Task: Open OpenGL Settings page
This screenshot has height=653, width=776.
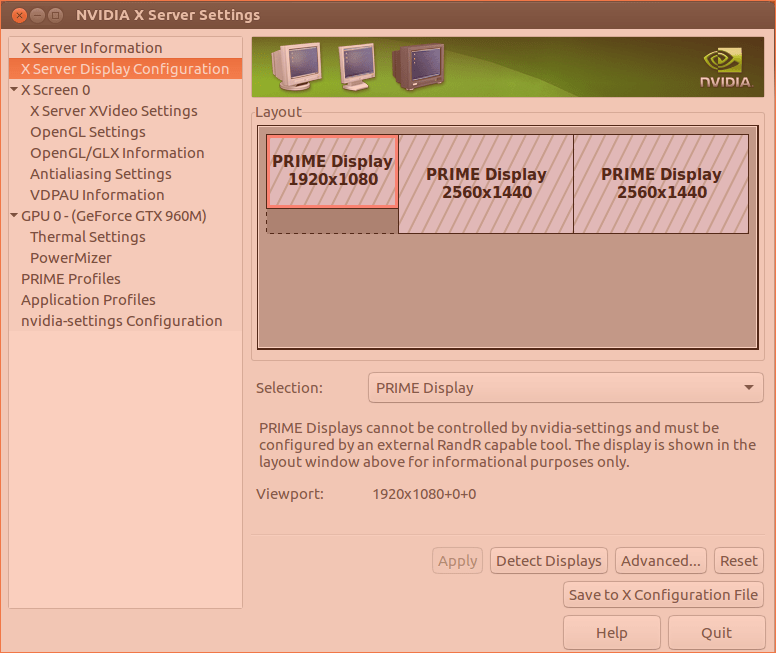Action: pyautogui.click(x=88, y=132)
